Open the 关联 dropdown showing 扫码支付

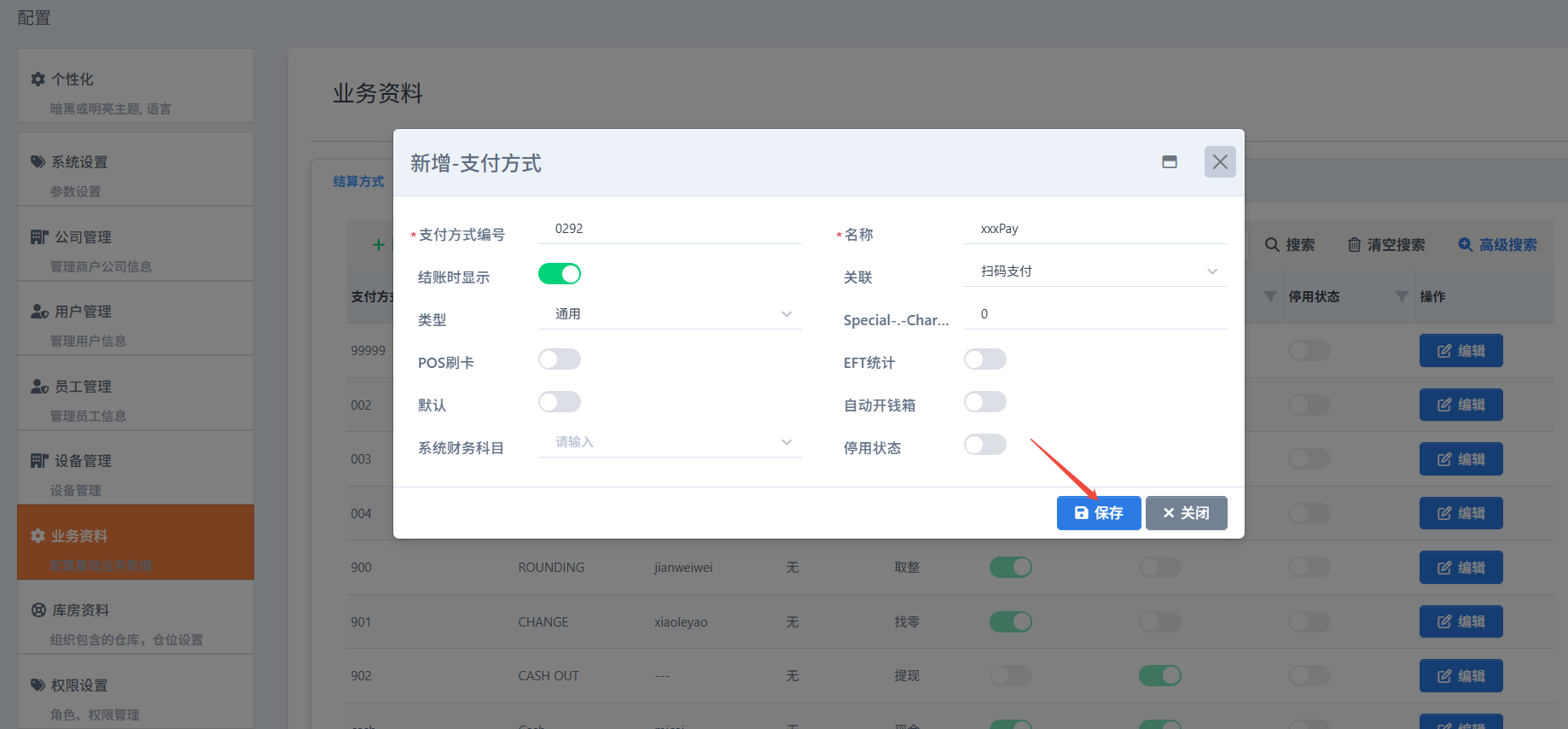[1095, 271]
